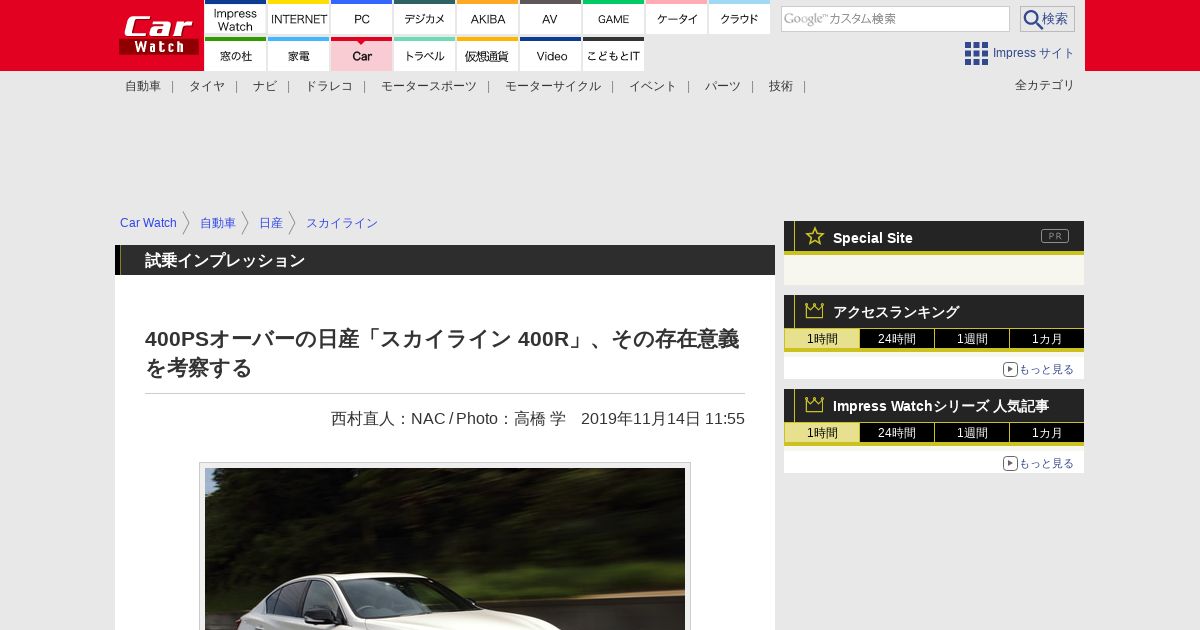The image size is (1200, 630).
Task: Open the GAME Watch tab
Action: pyautogui.click(x=614, y=18)
